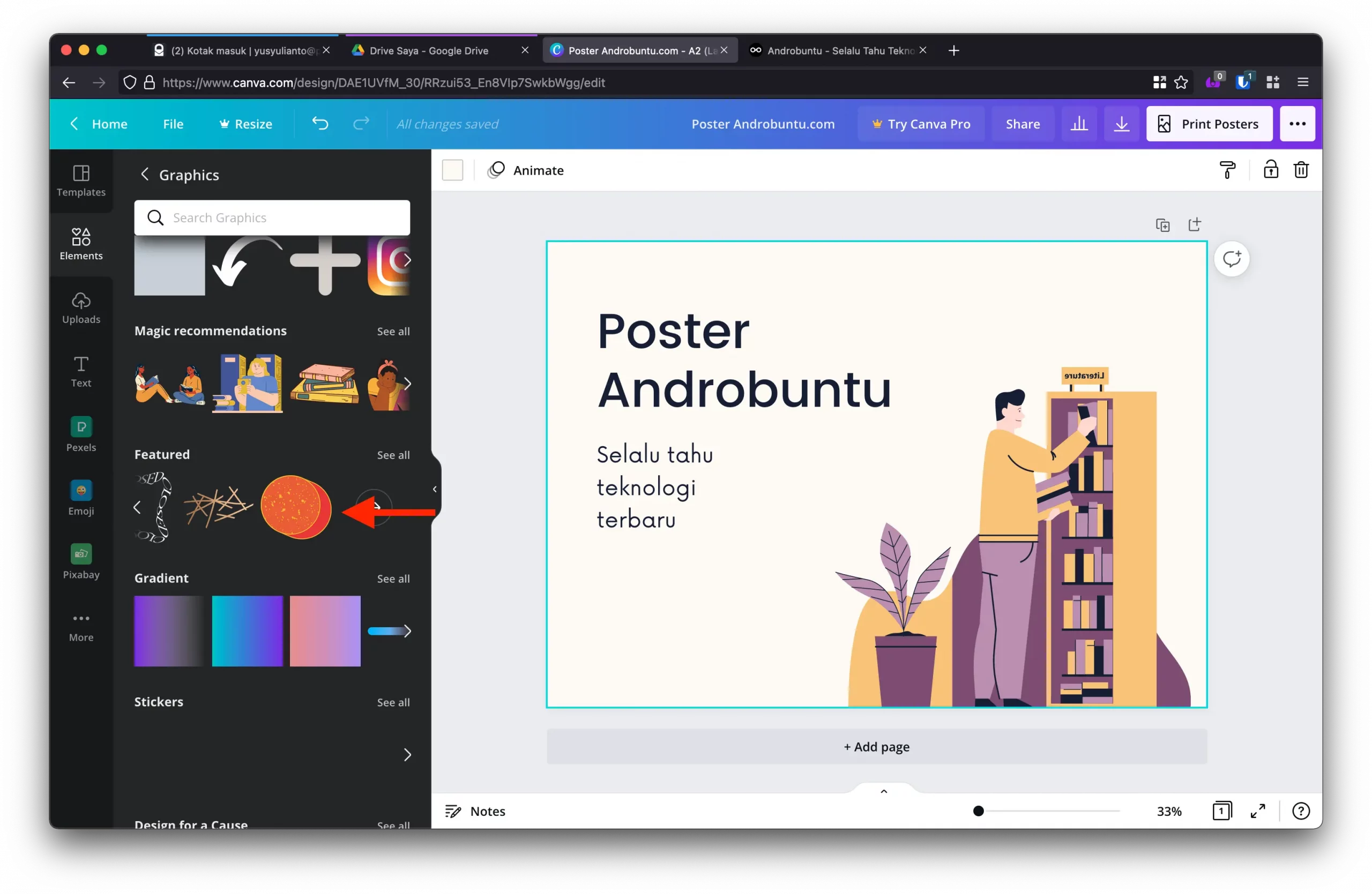The height and width of the screenshot is (894, 1372).
Task: Click the add comment bubble icon
Action: (x=1232, y=259)
